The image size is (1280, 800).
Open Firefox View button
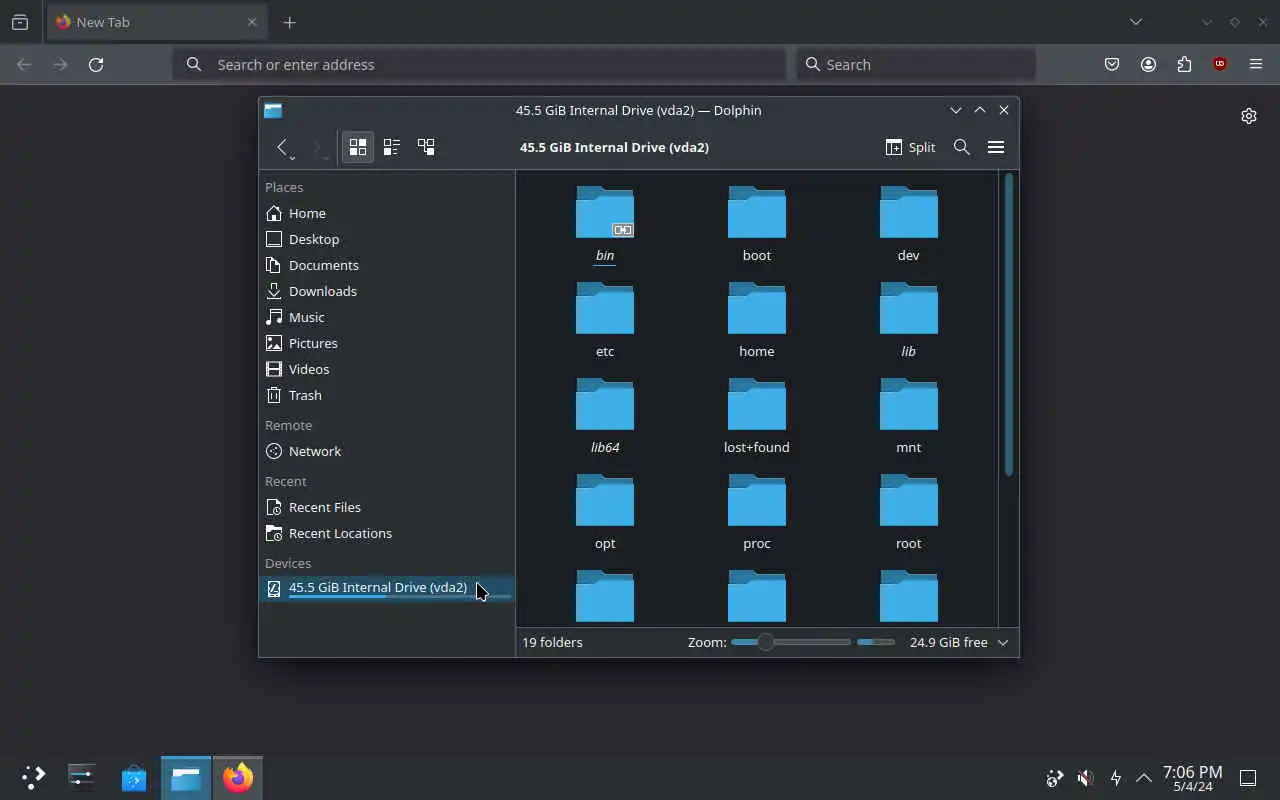point(20,22)
